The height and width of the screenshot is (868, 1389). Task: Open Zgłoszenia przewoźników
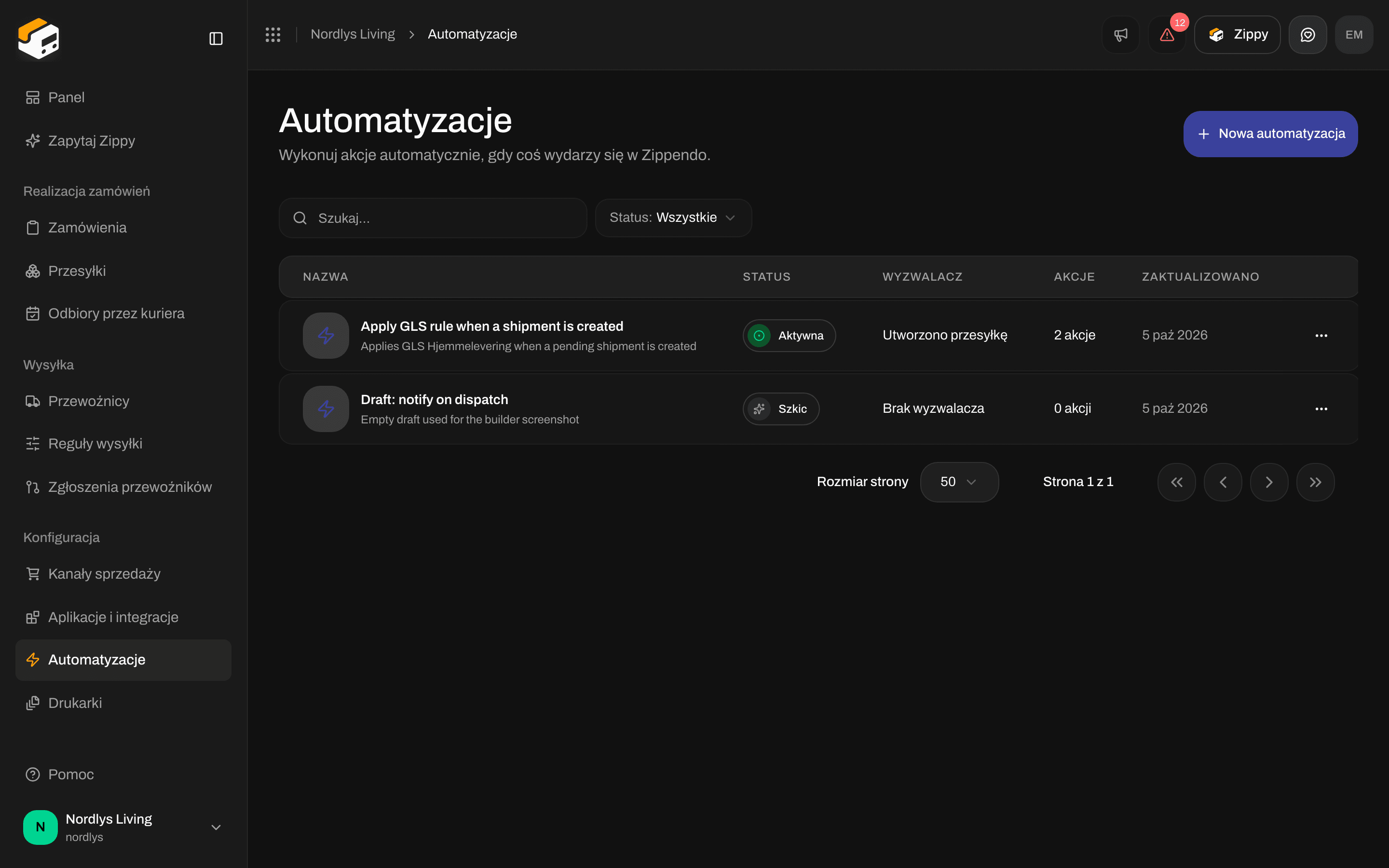click(123, 487)
